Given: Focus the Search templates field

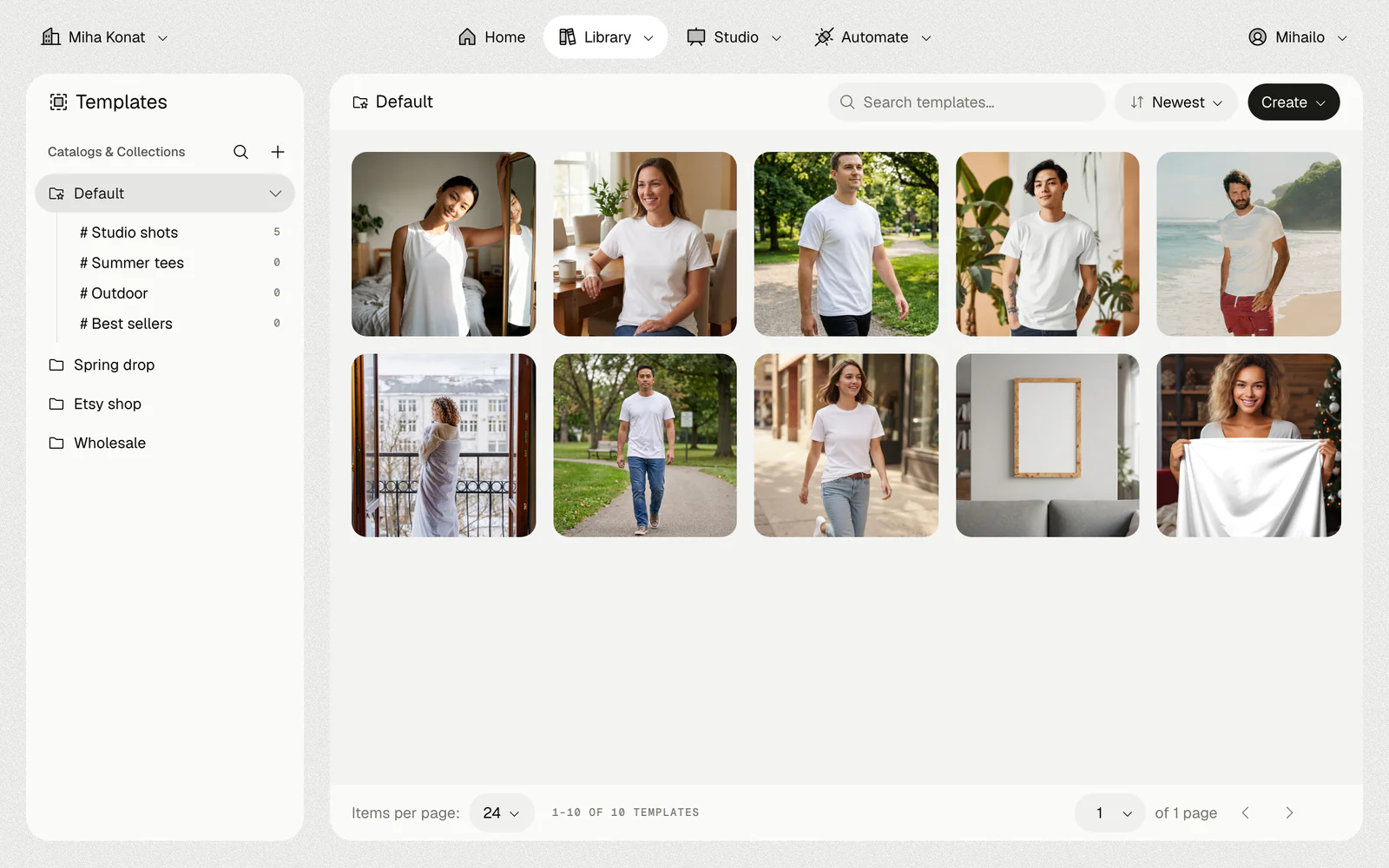Looking at the screenshot, I should [x=966, y=102].
